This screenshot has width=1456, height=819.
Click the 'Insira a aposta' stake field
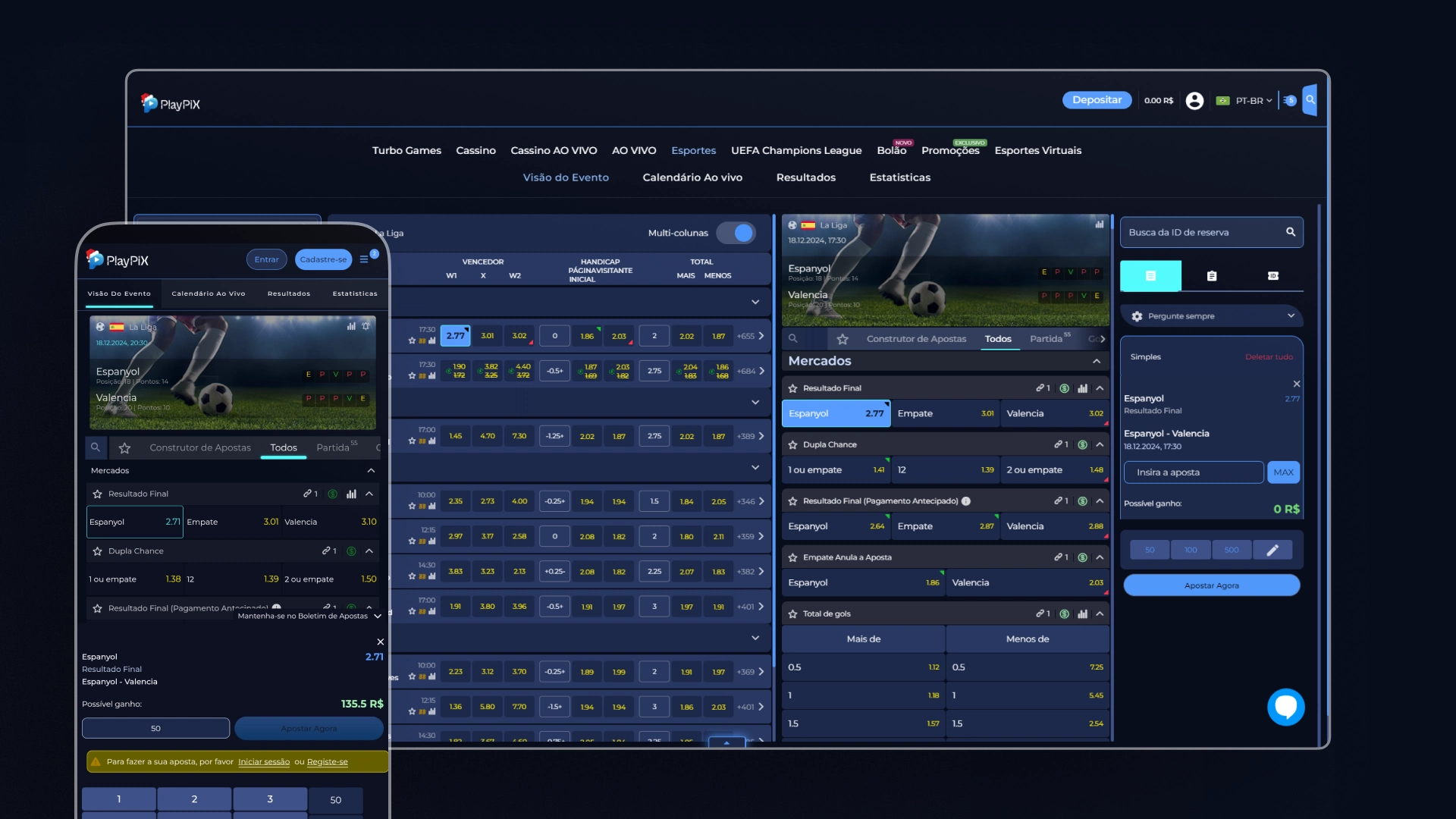1194,472
